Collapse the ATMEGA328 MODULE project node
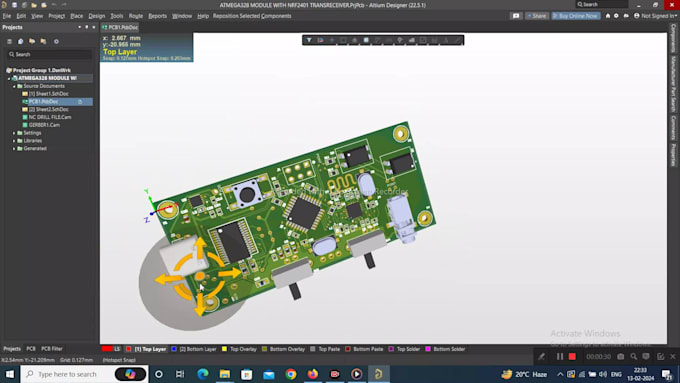Screen dimensions: 680x383 pyautogui.click(x=9, y=79)
